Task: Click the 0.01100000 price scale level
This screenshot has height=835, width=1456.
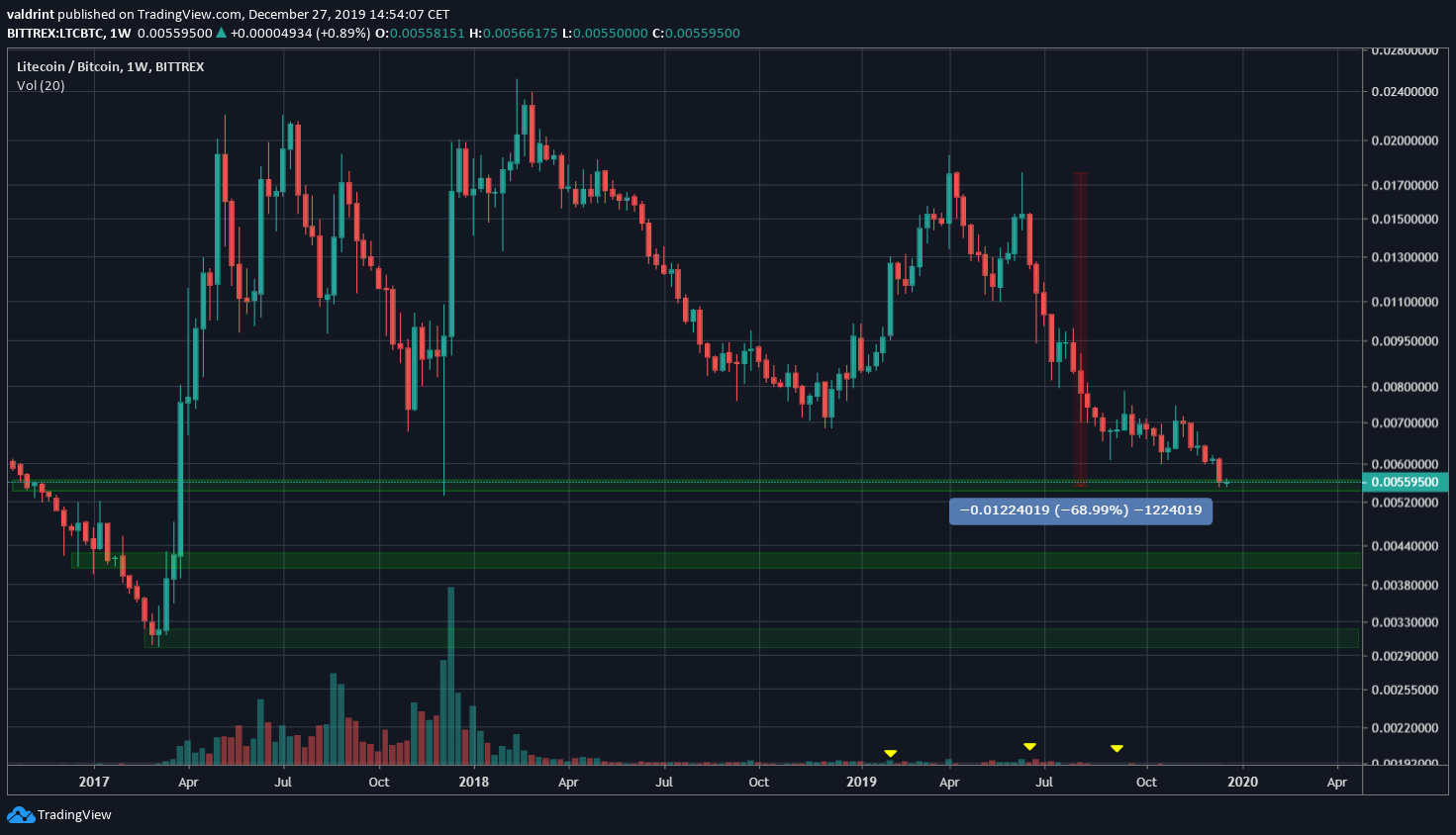Action: (x=1407, y=302)
